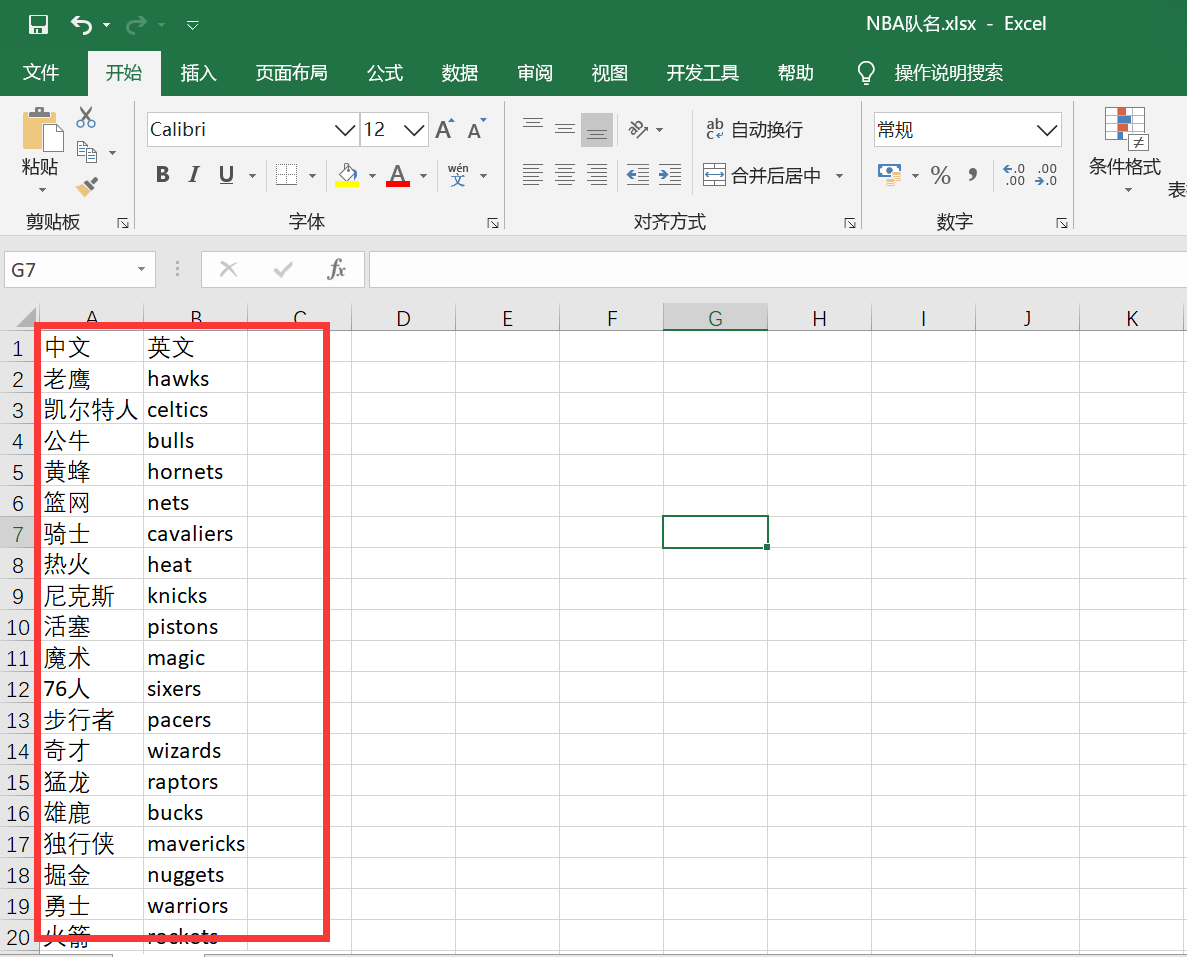Decrease decimal places
Image resolution: width=1187 pixels, height=957 pixels.
[1045, 175]
